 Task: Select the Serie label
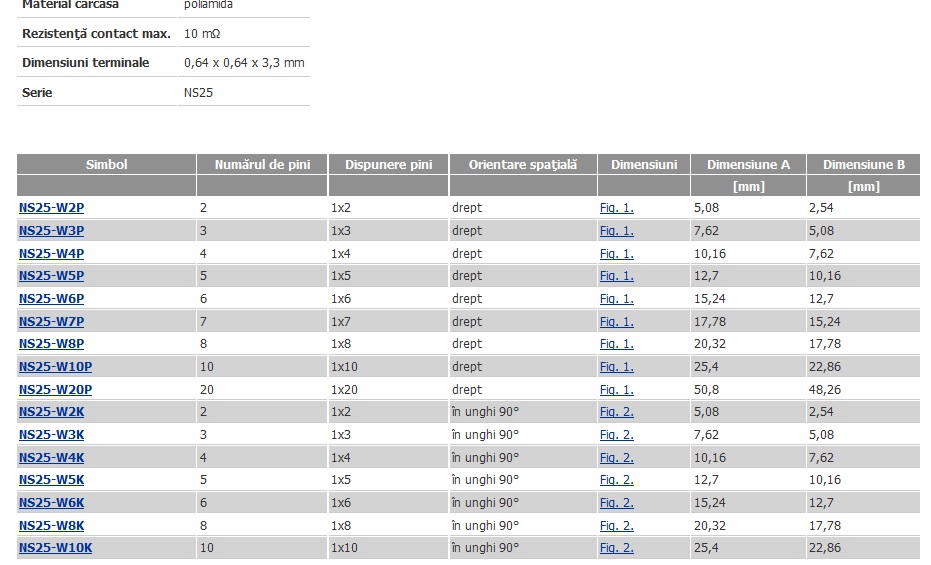[x=37, y=93]
